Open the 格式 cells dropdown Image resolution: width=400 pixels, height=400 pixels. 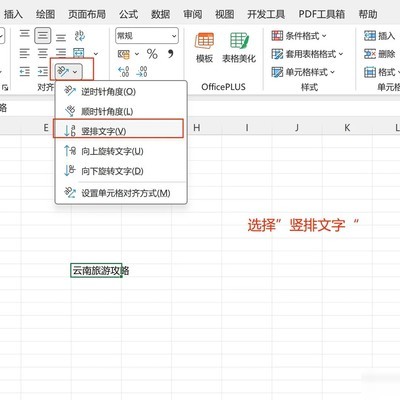click(x=381, y=72)
